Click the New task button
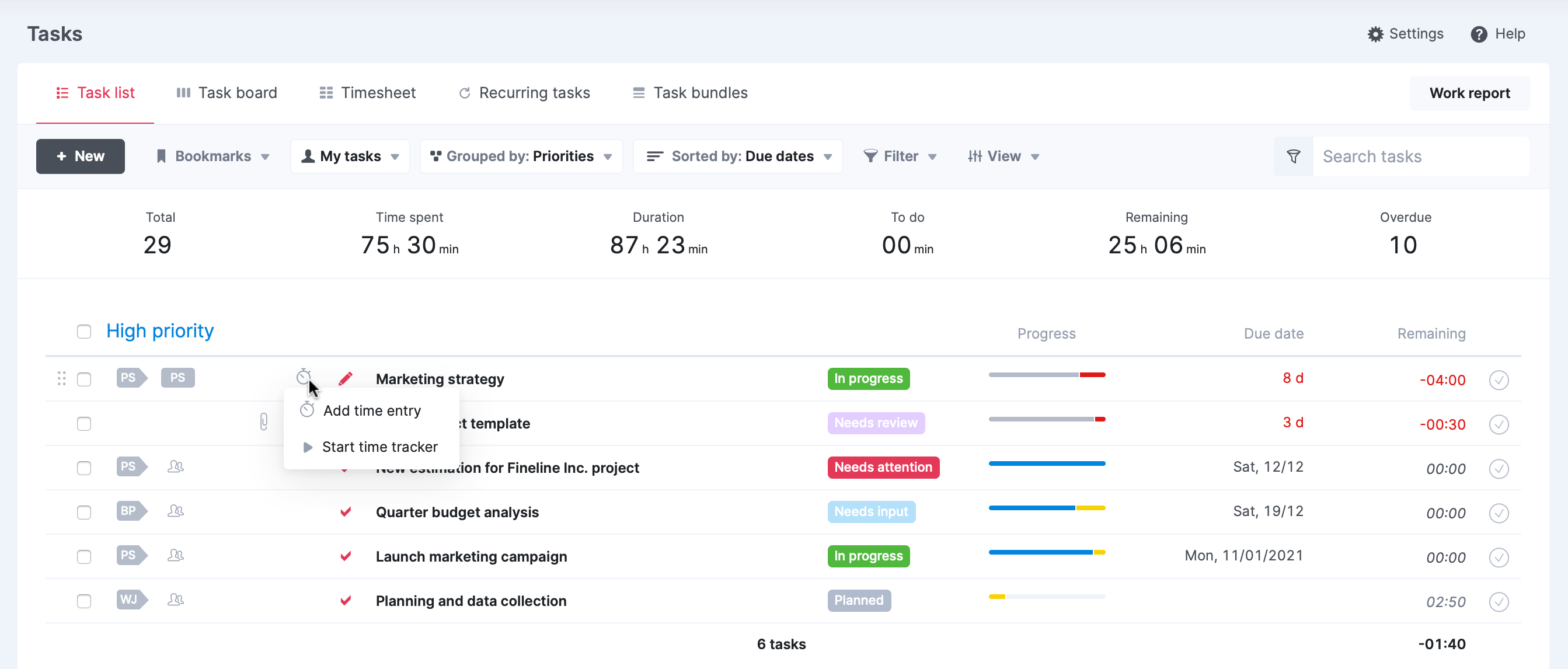Screen dimensions: 1568x669 pyautogui.click(x=81, y=156)
